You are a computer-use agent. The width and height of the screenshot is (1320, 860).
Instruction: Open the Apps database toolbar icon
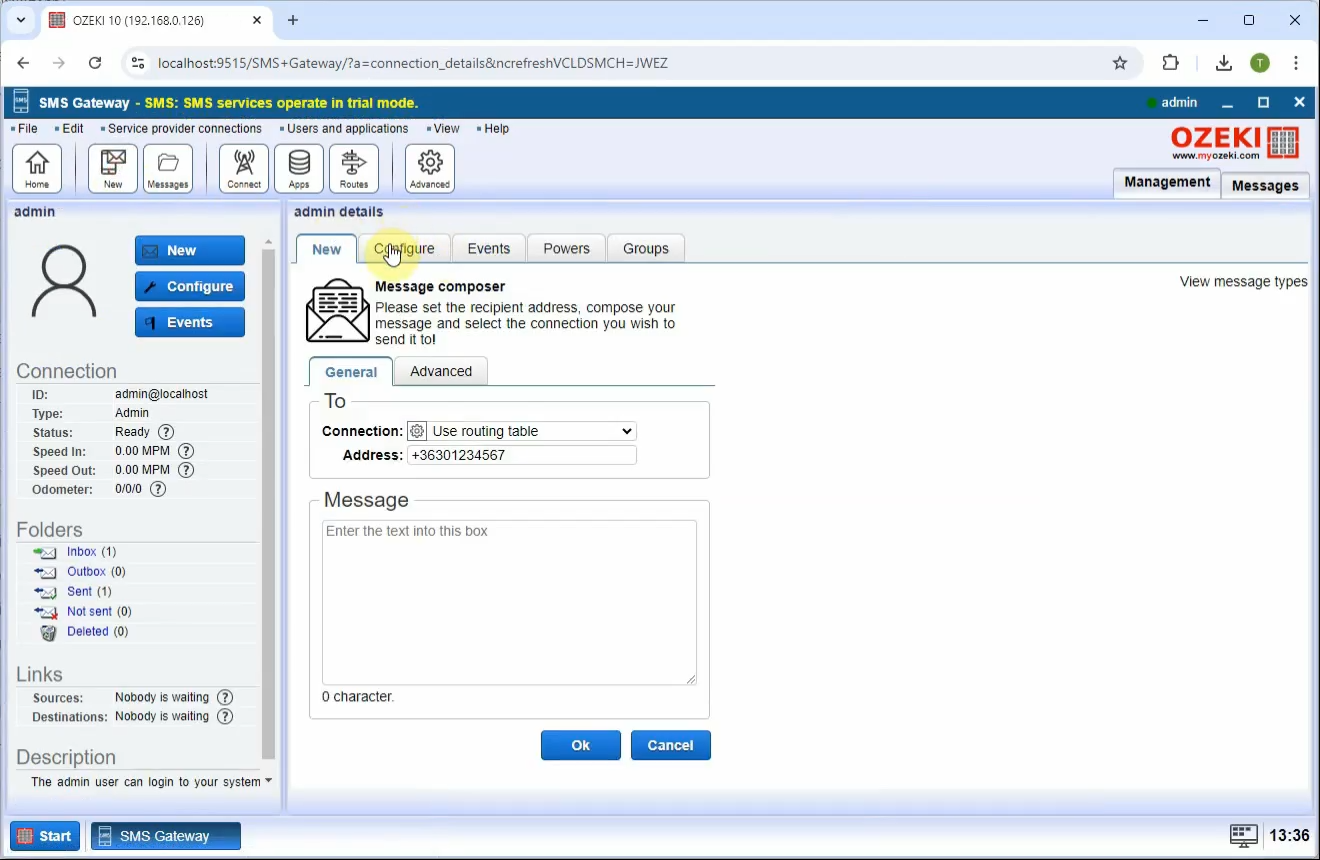pos(299,168)
